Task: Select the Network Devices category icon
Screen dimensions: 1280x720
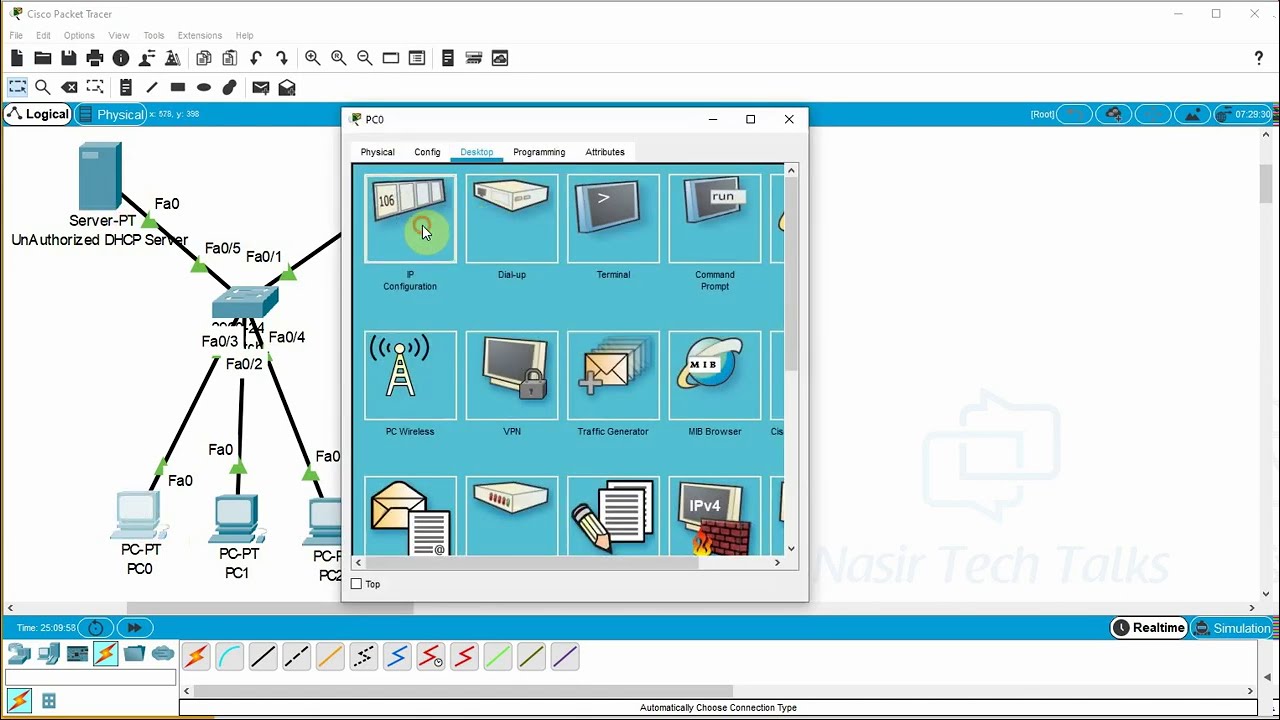Action: [x=19, y=654]
